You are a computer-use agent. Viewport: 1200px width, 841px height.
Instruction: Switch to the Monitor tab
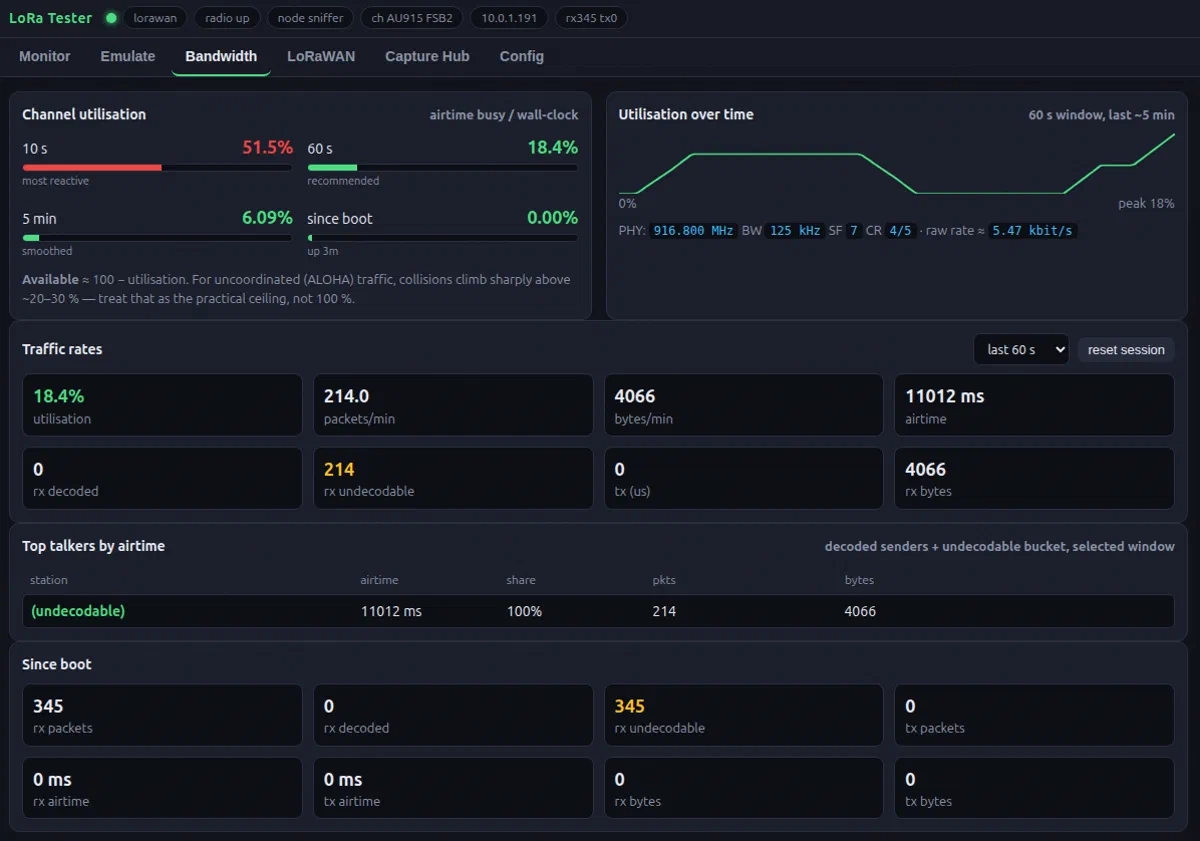pyautogui.click(x=45, y=56)
